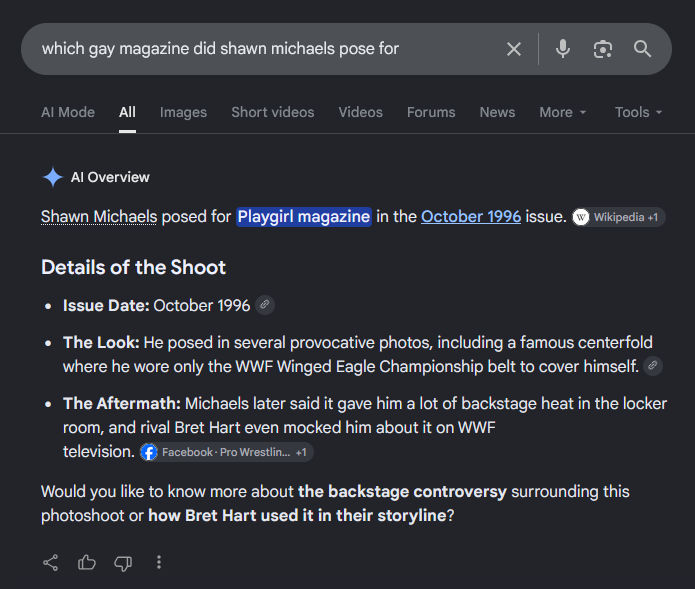
Task: Open source link icon after 'belt to cover himself'
Action: [x=653, y=366]
